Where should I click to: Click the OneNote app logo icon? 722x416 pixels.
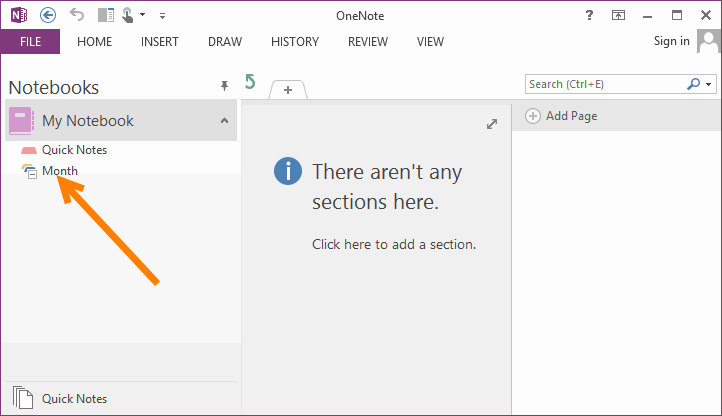coord(19,15)
